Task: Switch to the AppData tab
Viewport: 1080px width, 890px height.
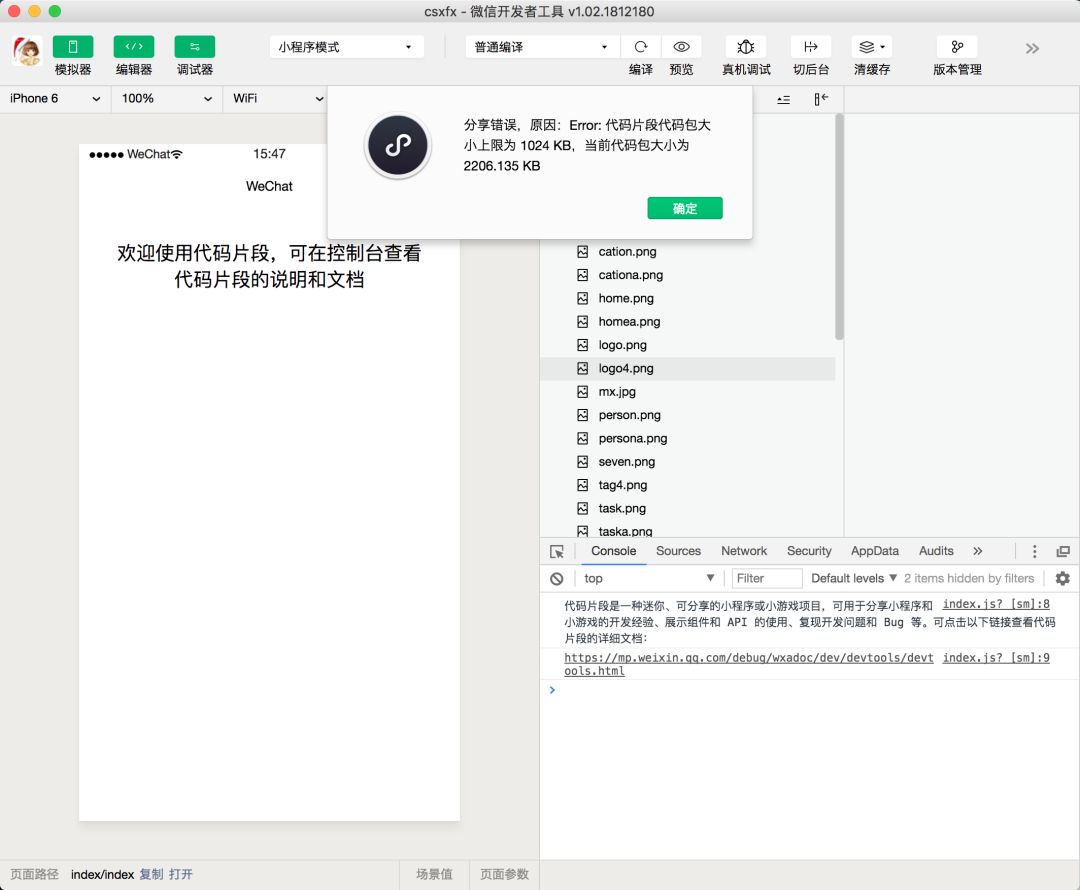Action: pos(874,551)
